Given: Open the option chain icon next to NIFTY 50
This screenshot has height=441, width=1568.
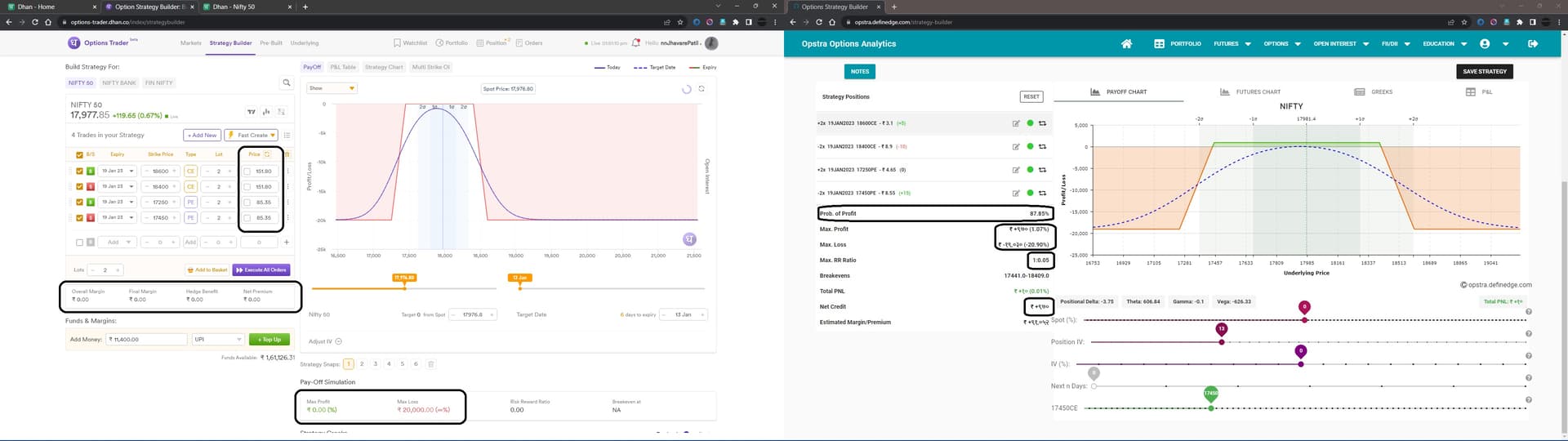Looking at the screenshot, I should click(281, 111).
